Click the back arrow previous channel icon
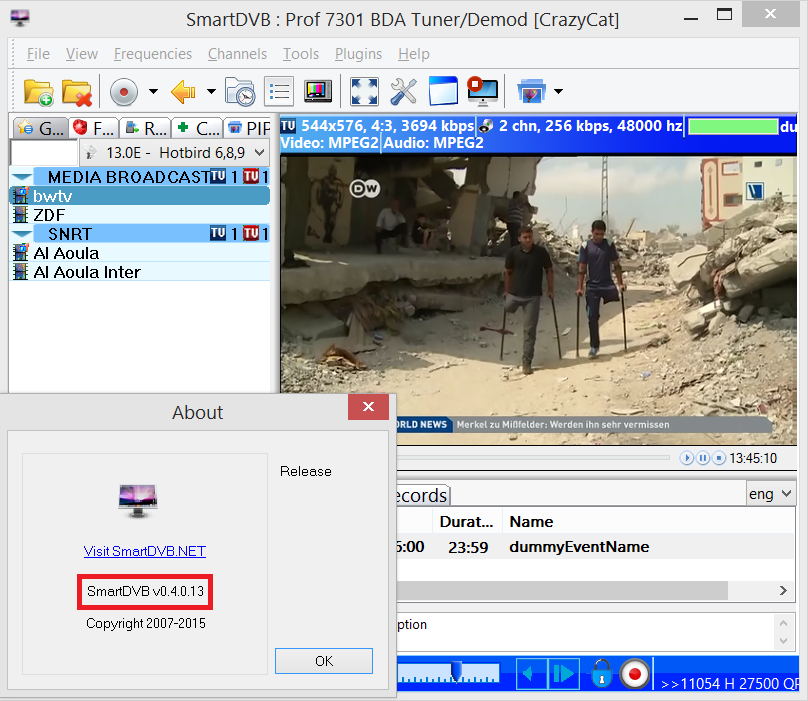The image size is (808, 701). [x=184, y=91]
